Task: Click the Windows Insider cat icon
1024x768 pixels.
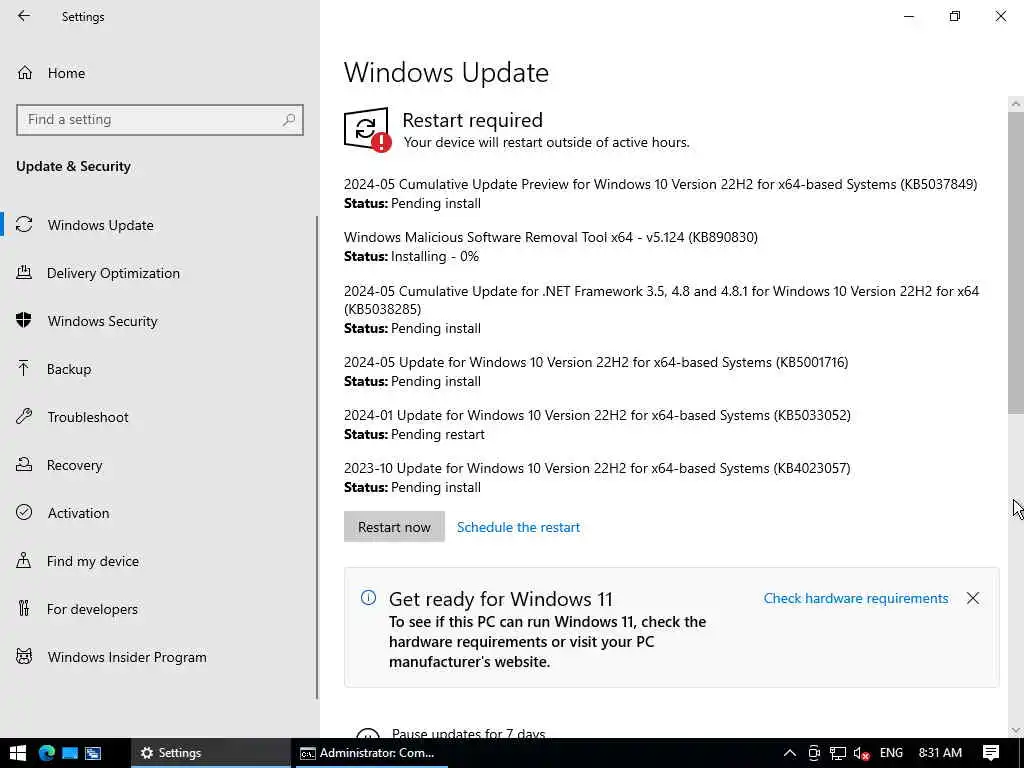Action: 24,656
